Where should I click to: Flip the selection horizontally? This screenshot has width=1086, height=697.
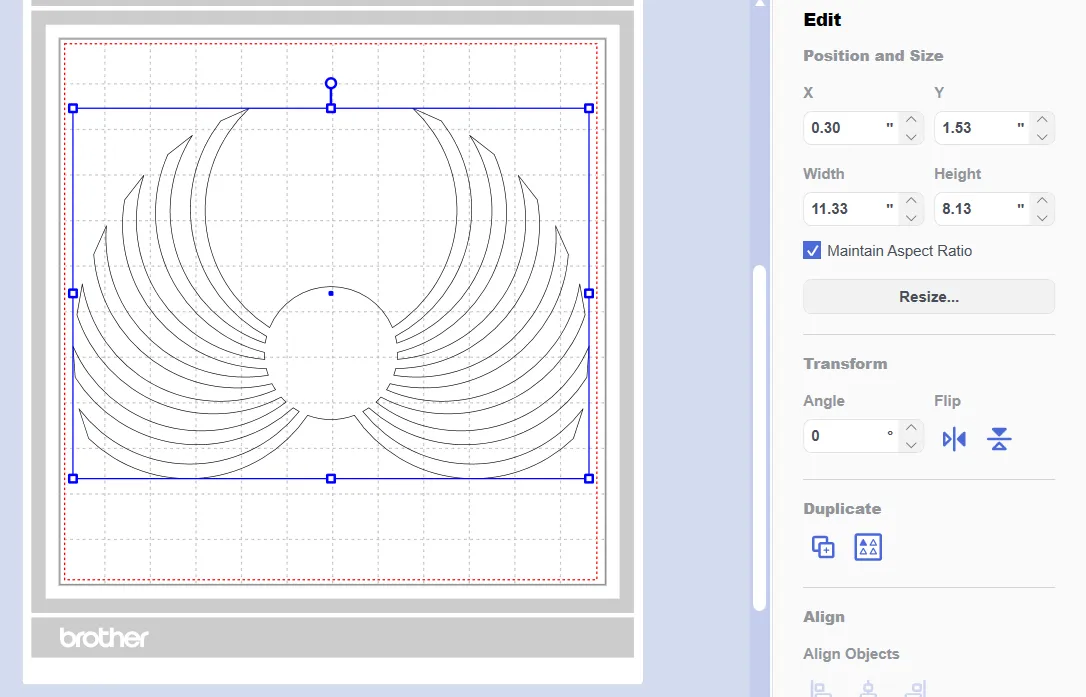point(954,439)
